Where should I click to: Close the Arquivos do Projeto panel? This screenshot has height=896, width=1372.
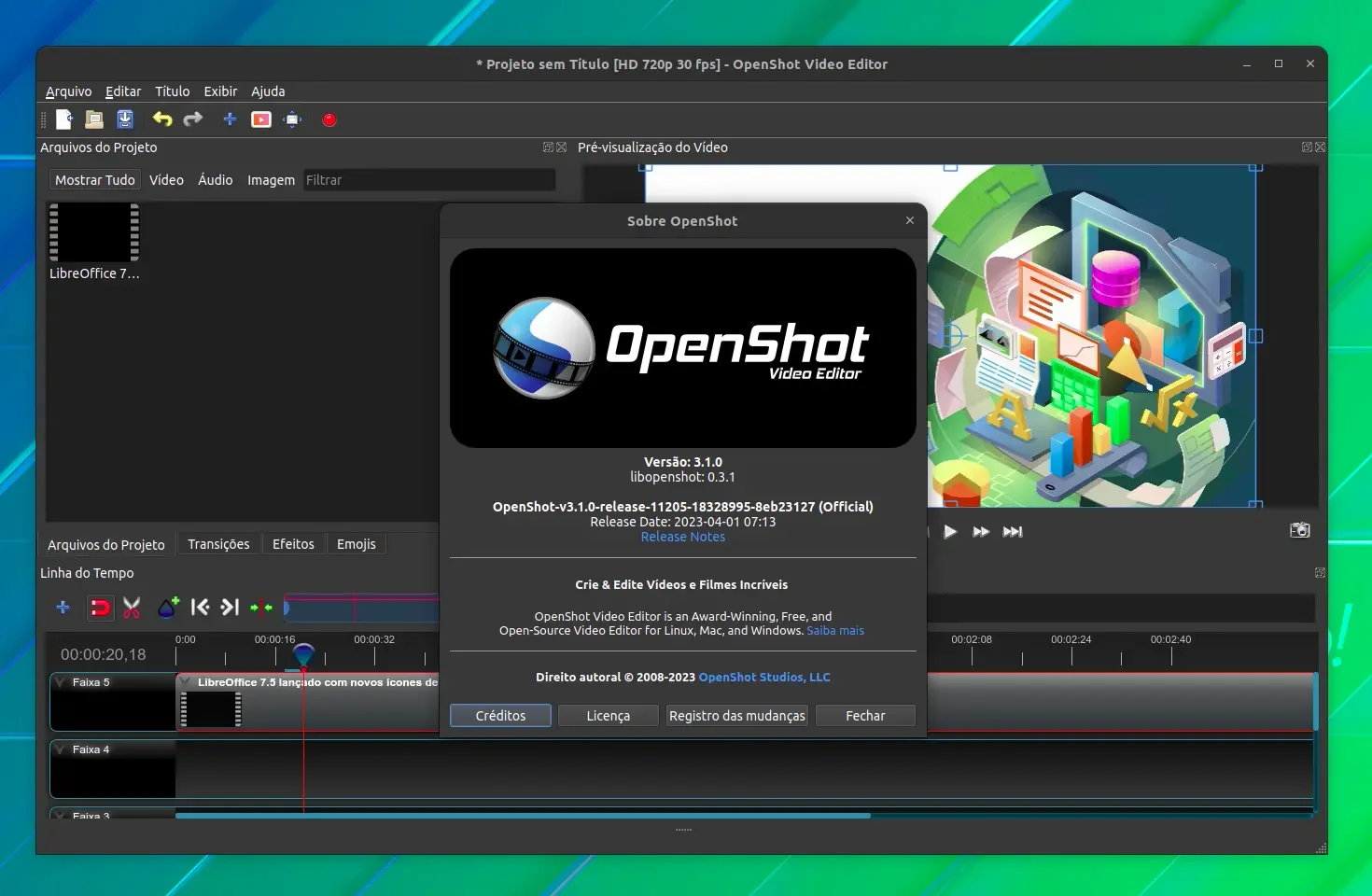(x=562, y=147)
